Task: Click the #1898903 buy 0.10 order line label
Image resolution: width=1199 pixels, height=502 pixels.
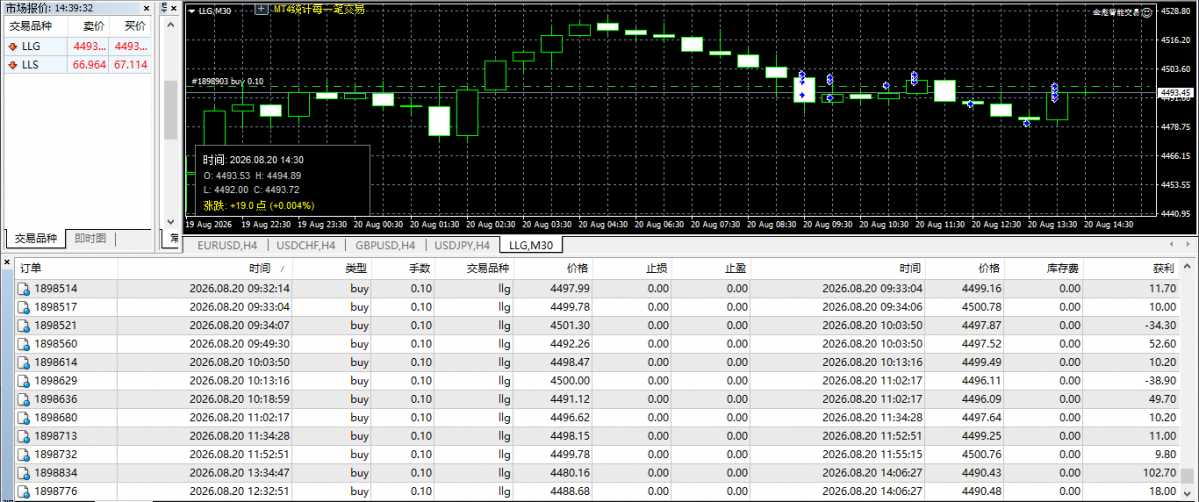Action: [227, 81]
